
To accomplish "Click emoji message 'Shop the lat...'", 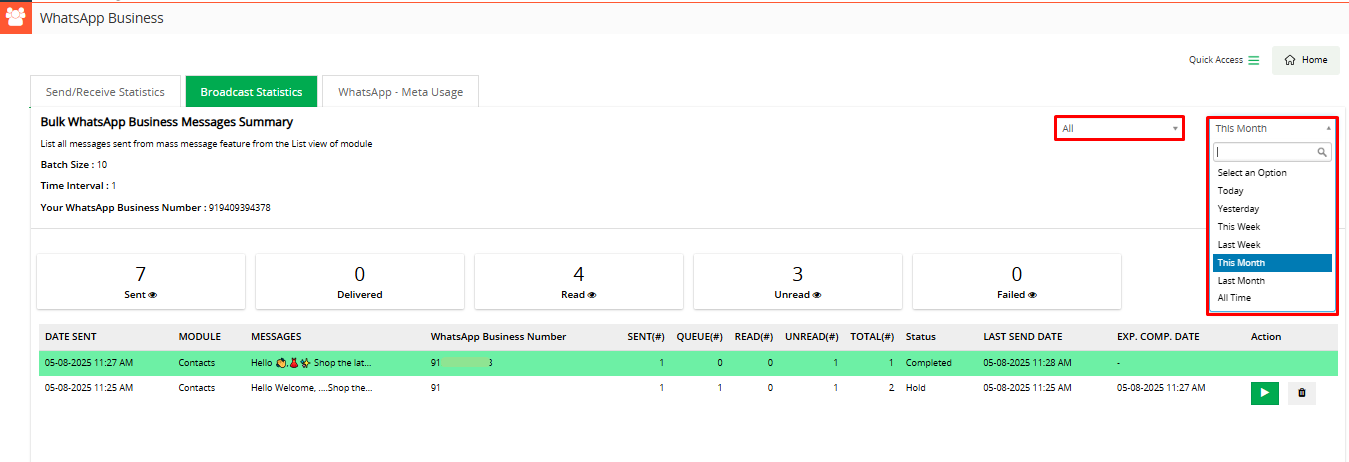I will (x=311, y=363).
